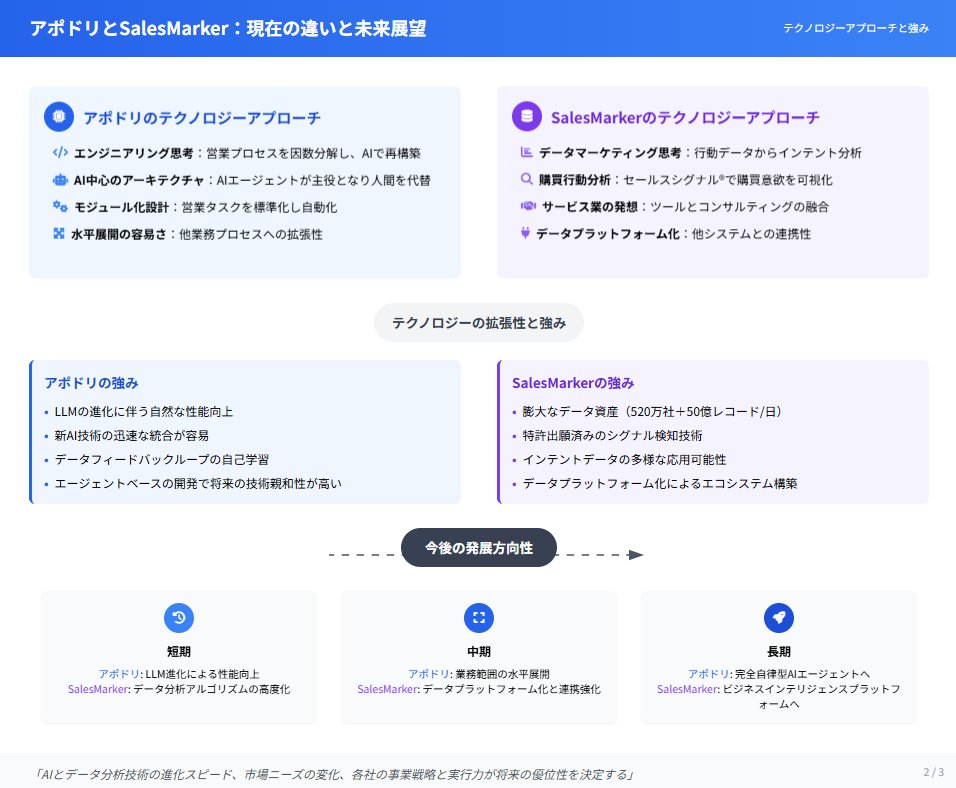
Task: Click the slide title アポドリとSalesMarker：現在の違いと未来展望
Action: 228,29
